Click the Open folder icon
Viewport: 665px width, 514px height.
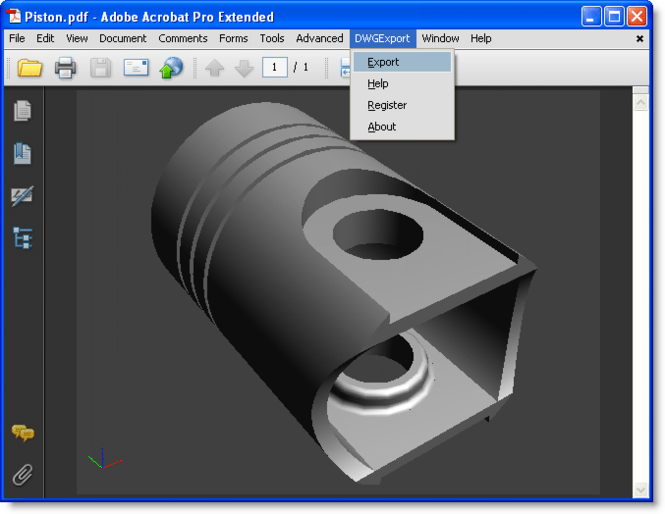[x=30, y=68]
